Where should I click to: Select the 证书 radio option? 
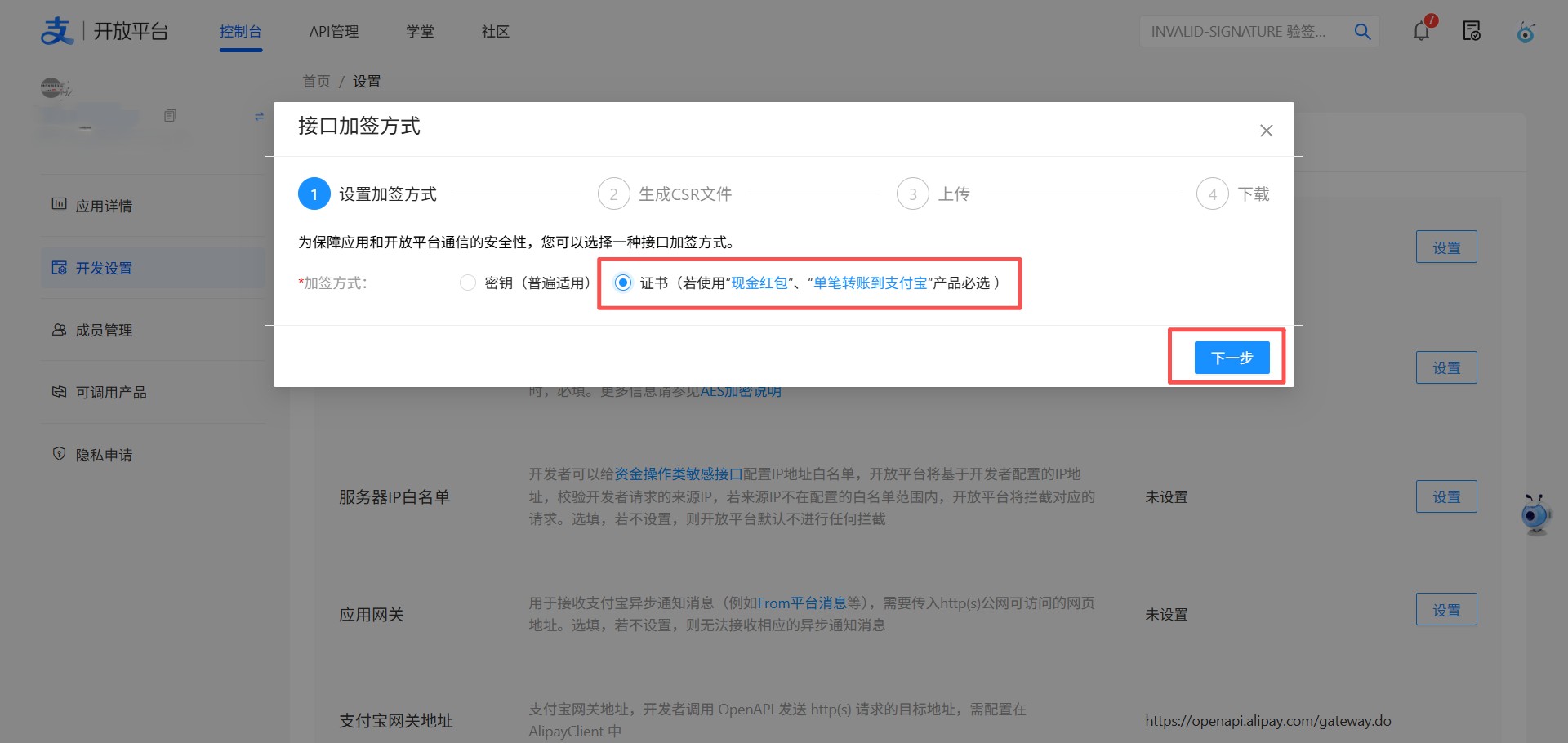pos(623,283)
